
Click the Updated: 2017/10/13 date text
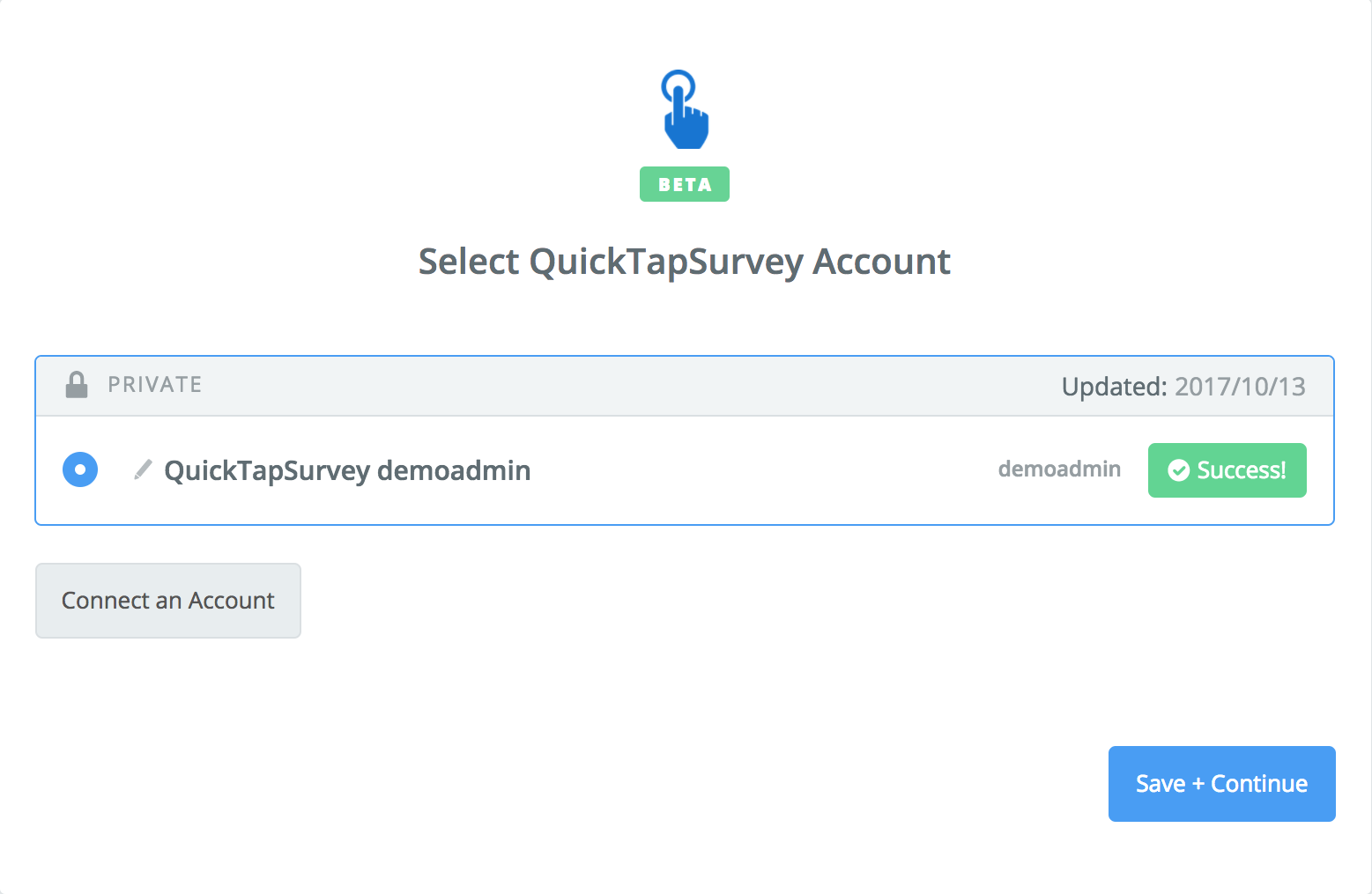coord(1183,387)
